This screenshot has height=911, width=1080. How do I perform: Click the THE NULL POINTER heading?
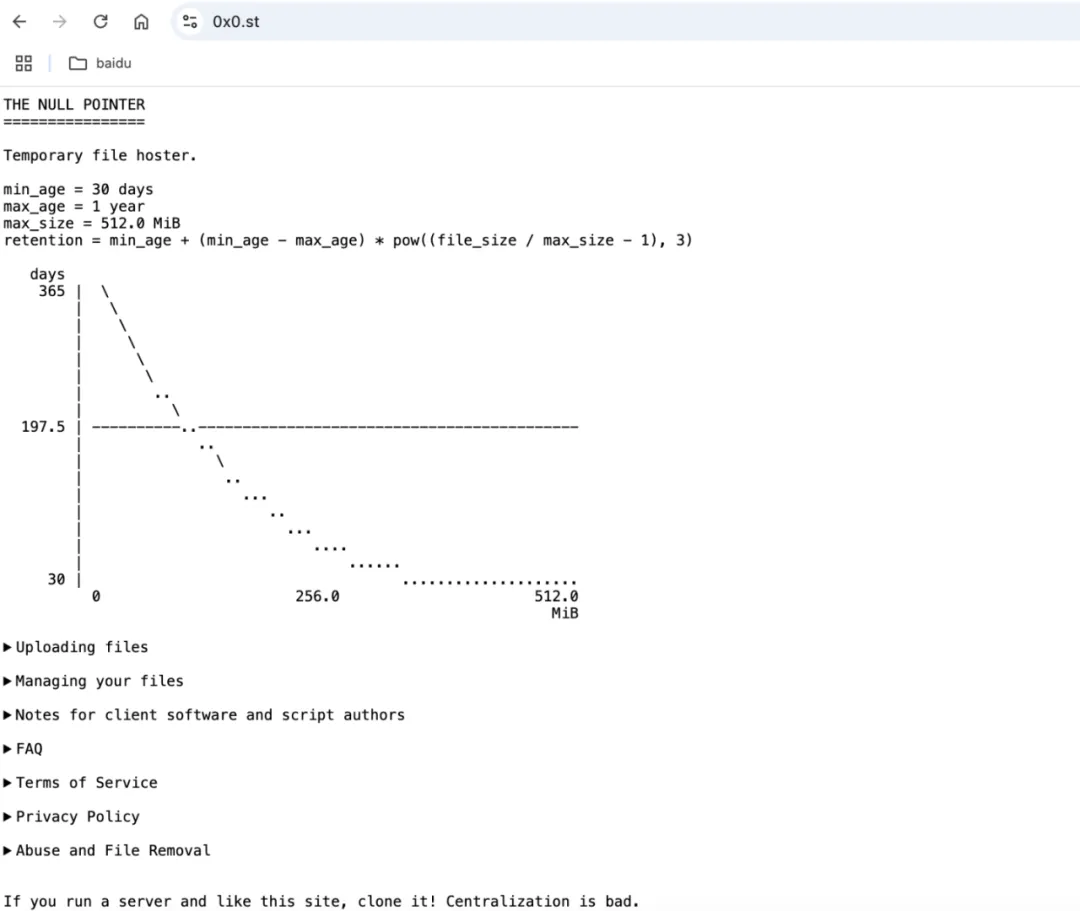click(74, 104)
